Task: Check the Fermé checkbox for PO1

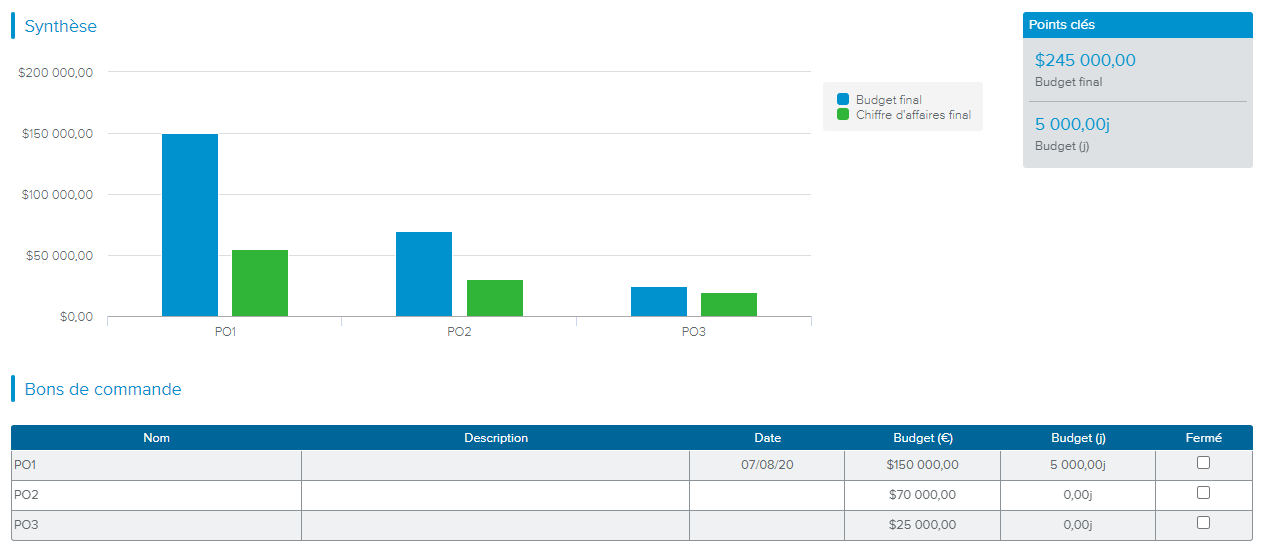Action: pyautogui.click(x=1203, y=463)
